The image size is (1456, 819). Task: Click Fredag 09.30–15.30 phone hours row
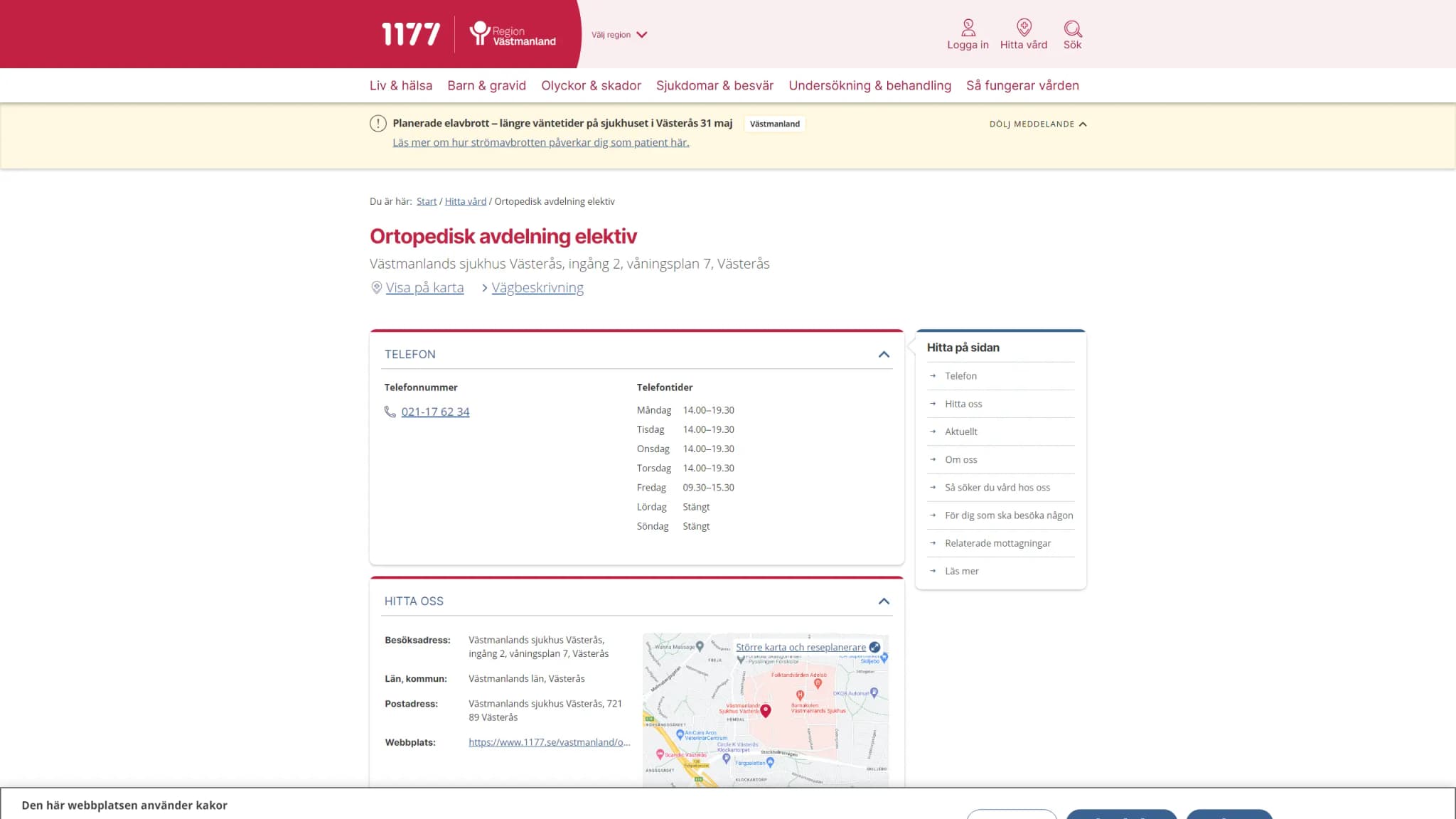pyautogui.click(x=685, y=488)
